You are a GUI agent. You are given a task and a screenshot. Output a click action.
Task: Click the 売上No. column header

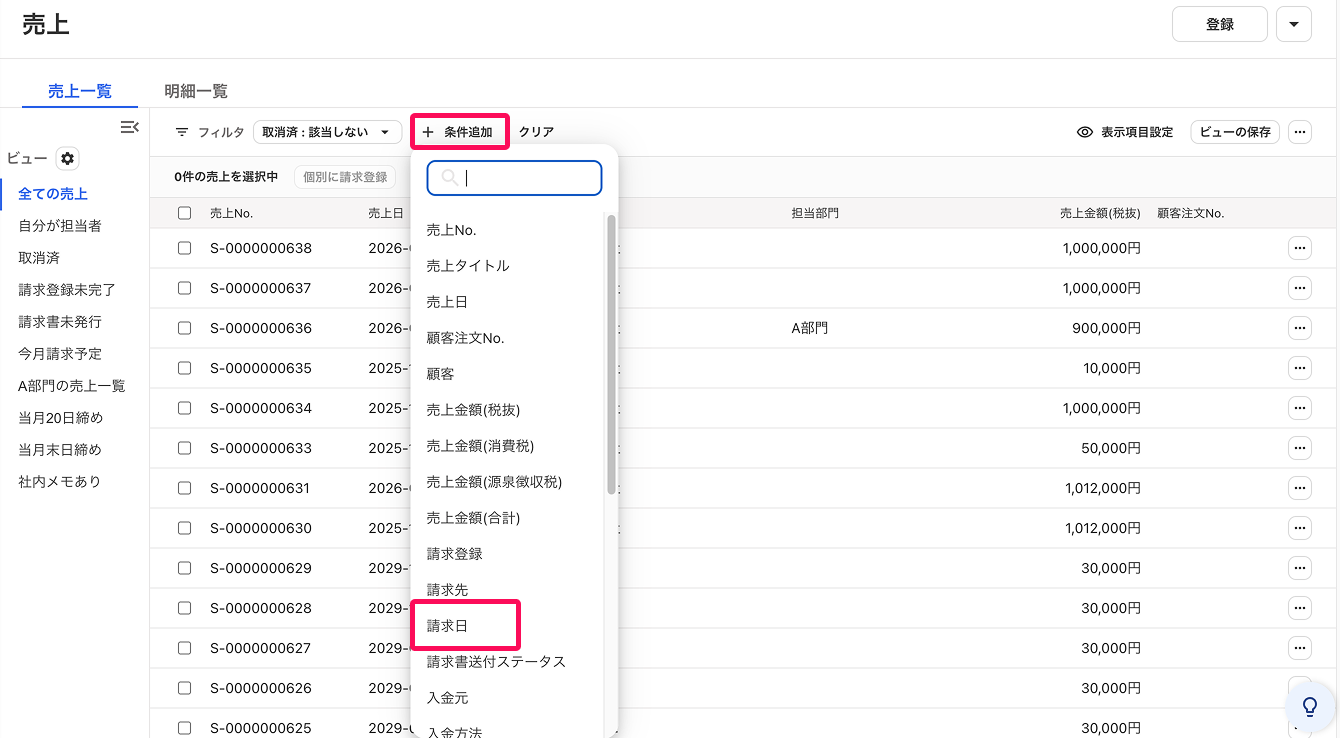(232, 213)
